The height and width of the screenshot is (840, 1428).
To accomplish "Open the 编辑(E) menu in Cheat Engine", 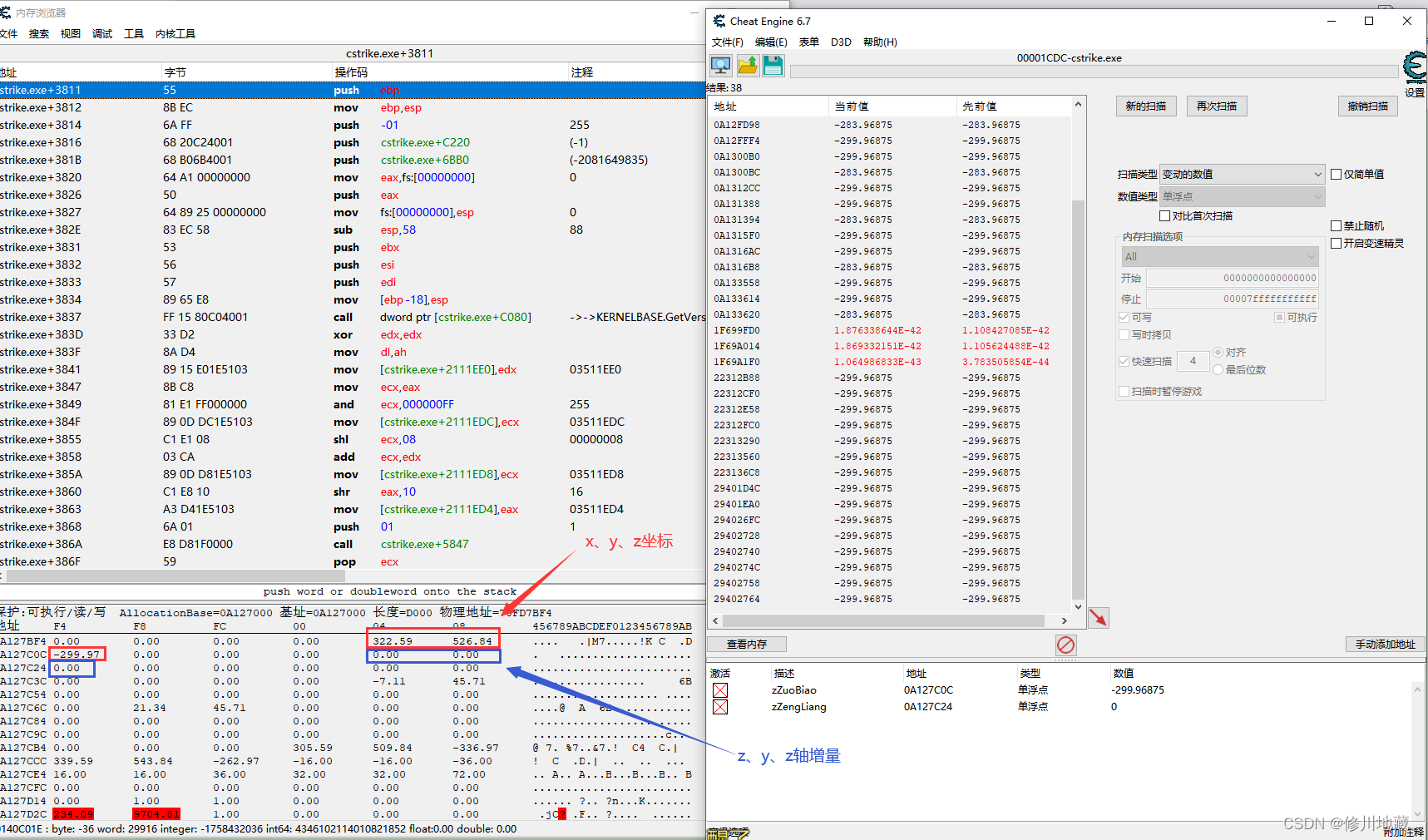I will (771, 42).
